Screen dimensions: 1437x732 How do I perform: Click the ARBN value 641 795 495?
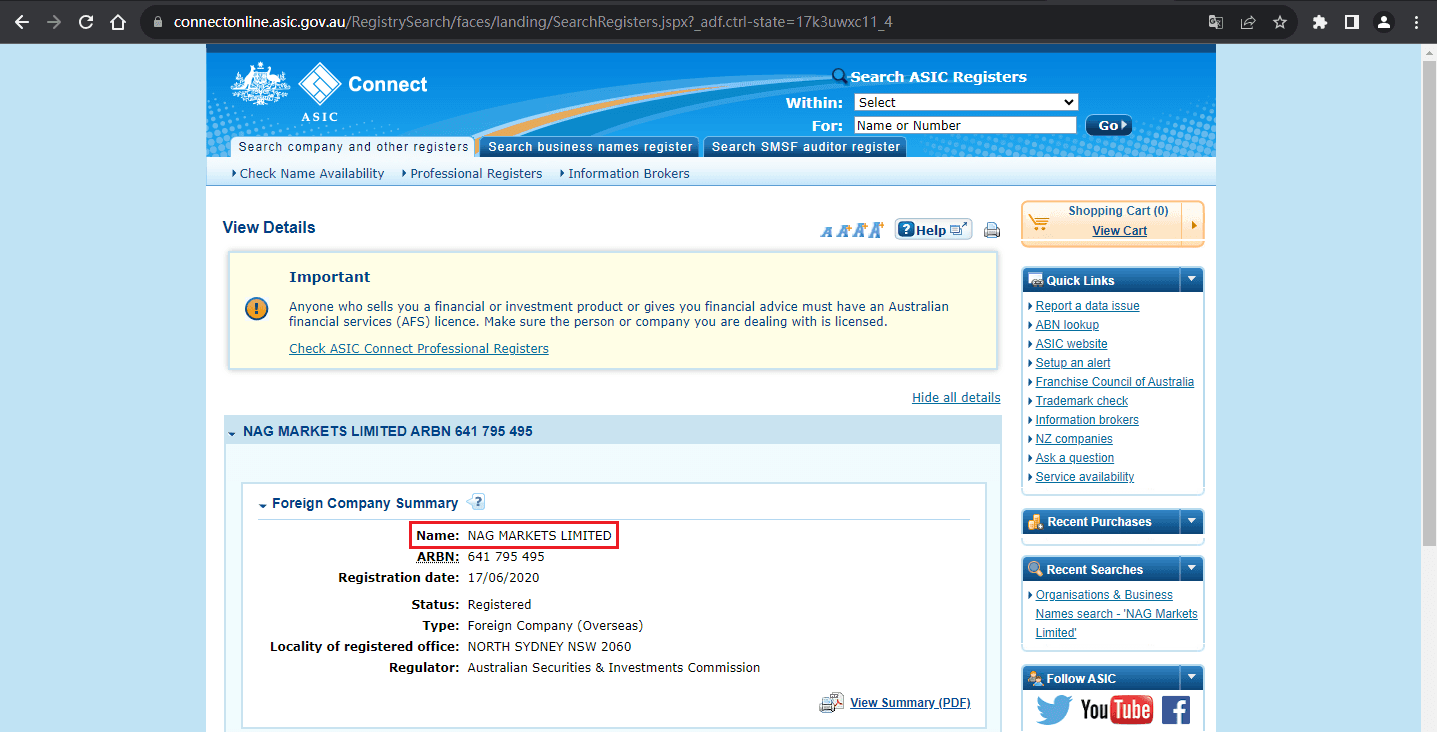coord(506,557)
